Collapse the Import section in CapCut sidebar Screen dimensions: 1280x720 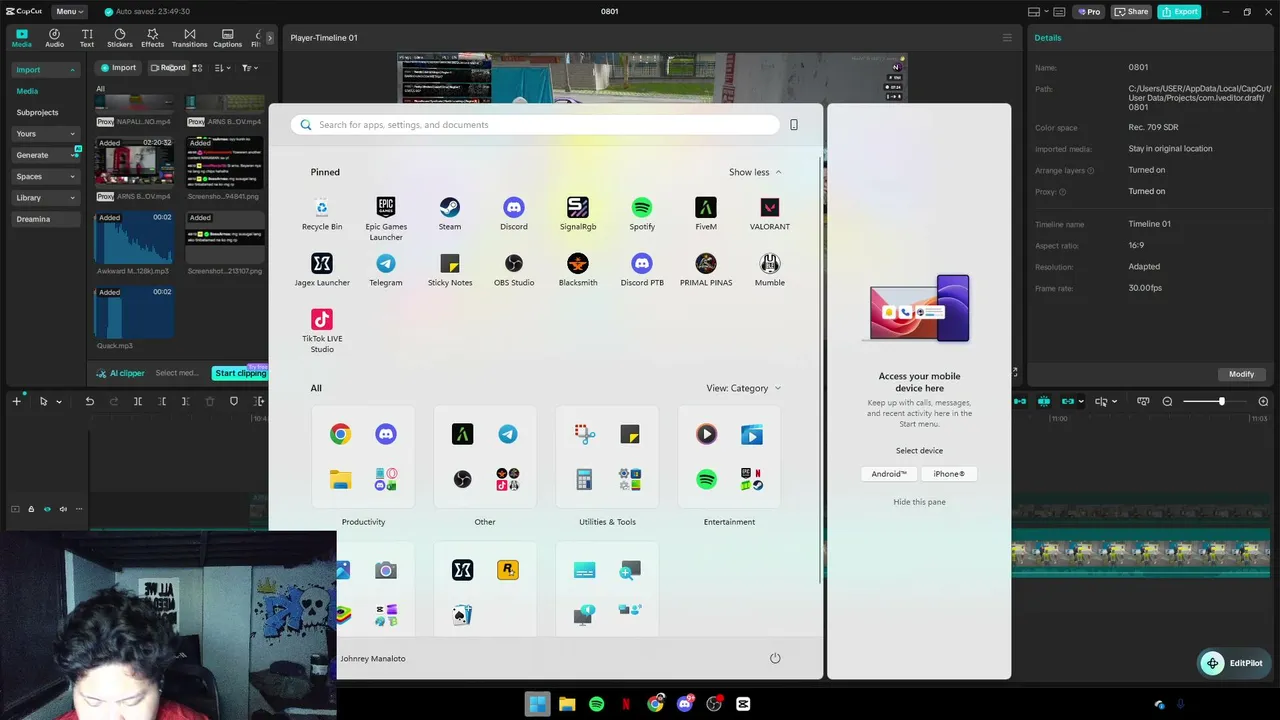click(x=45, y=70)
